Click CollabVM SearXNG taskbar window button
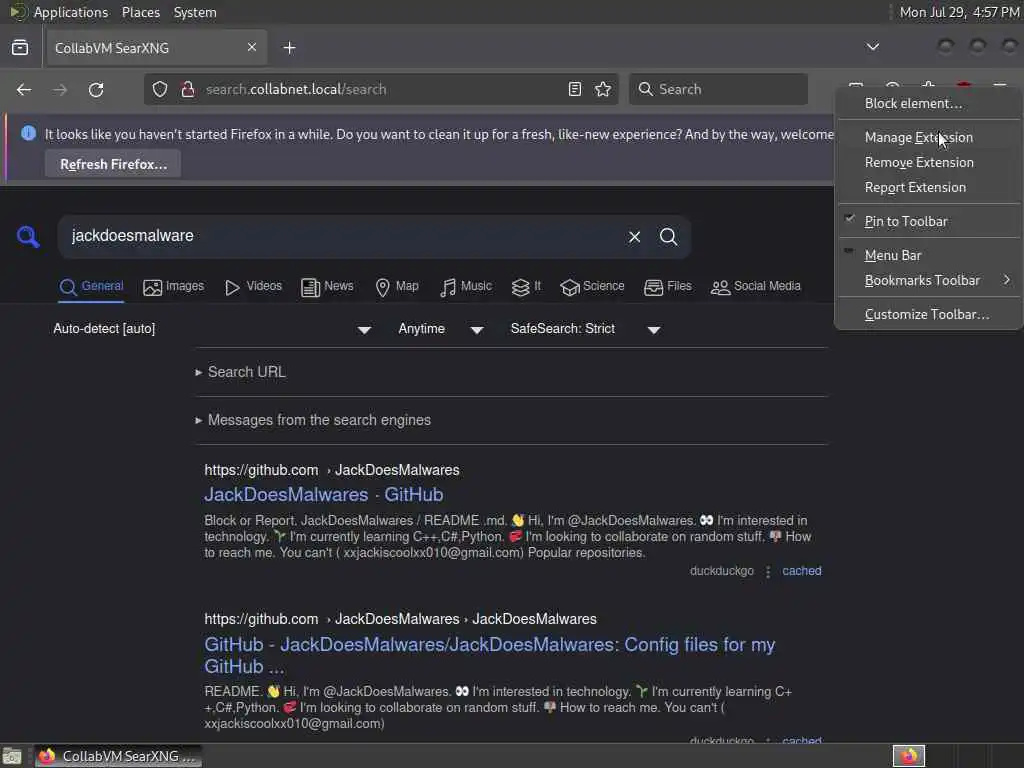Screen dimensions: 1024x768 (118, 756)
